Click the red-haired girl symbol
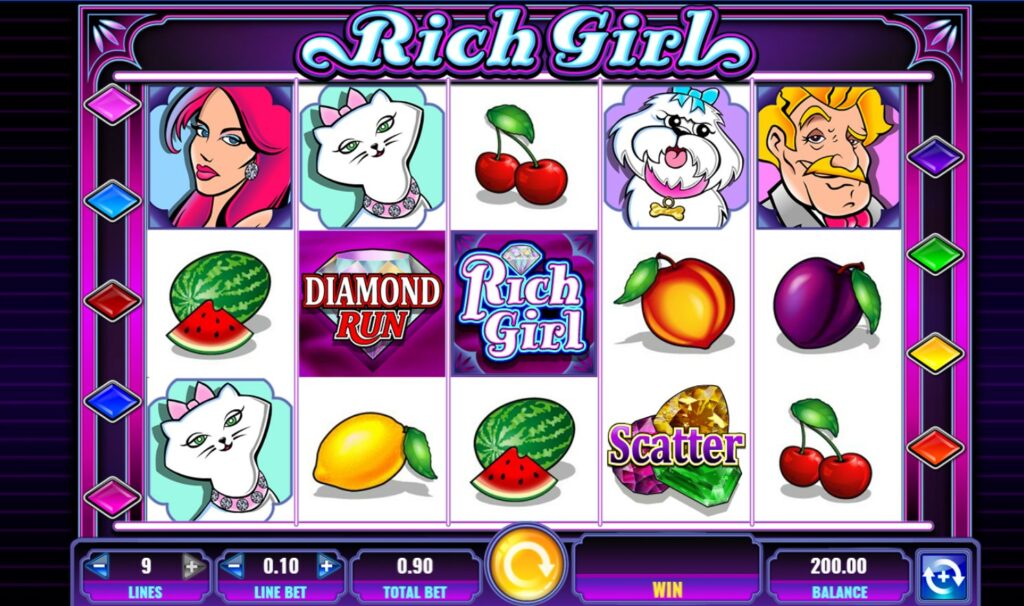This screenshot has height=606, width=1024. [220, 157]
